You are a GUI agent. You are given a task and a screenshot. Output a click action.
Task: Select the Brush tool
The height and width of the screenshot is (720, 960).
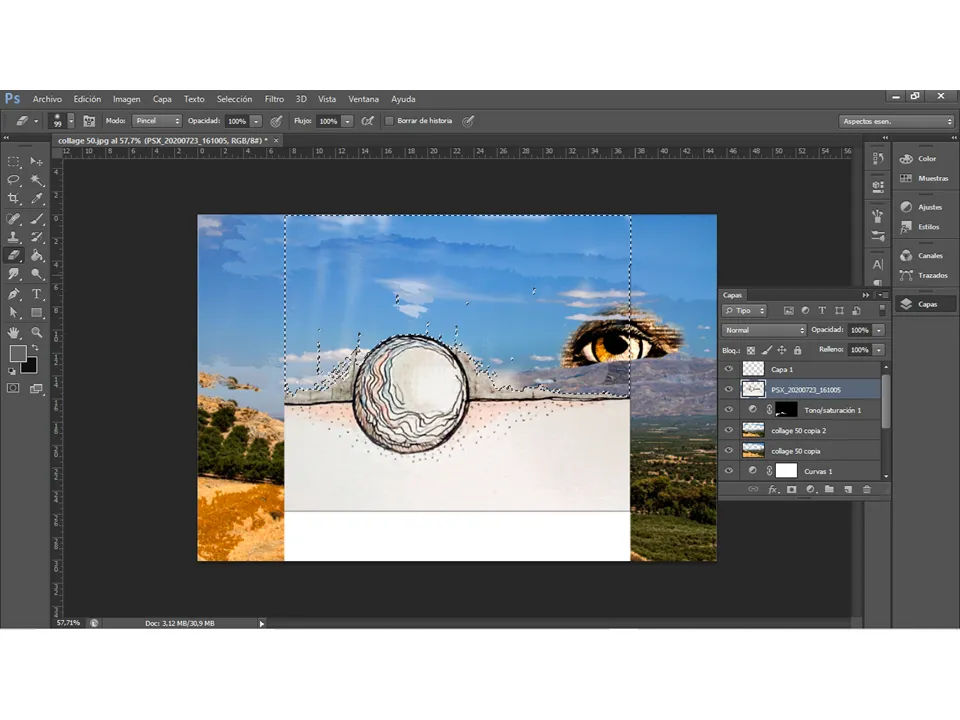click(37, 219)
